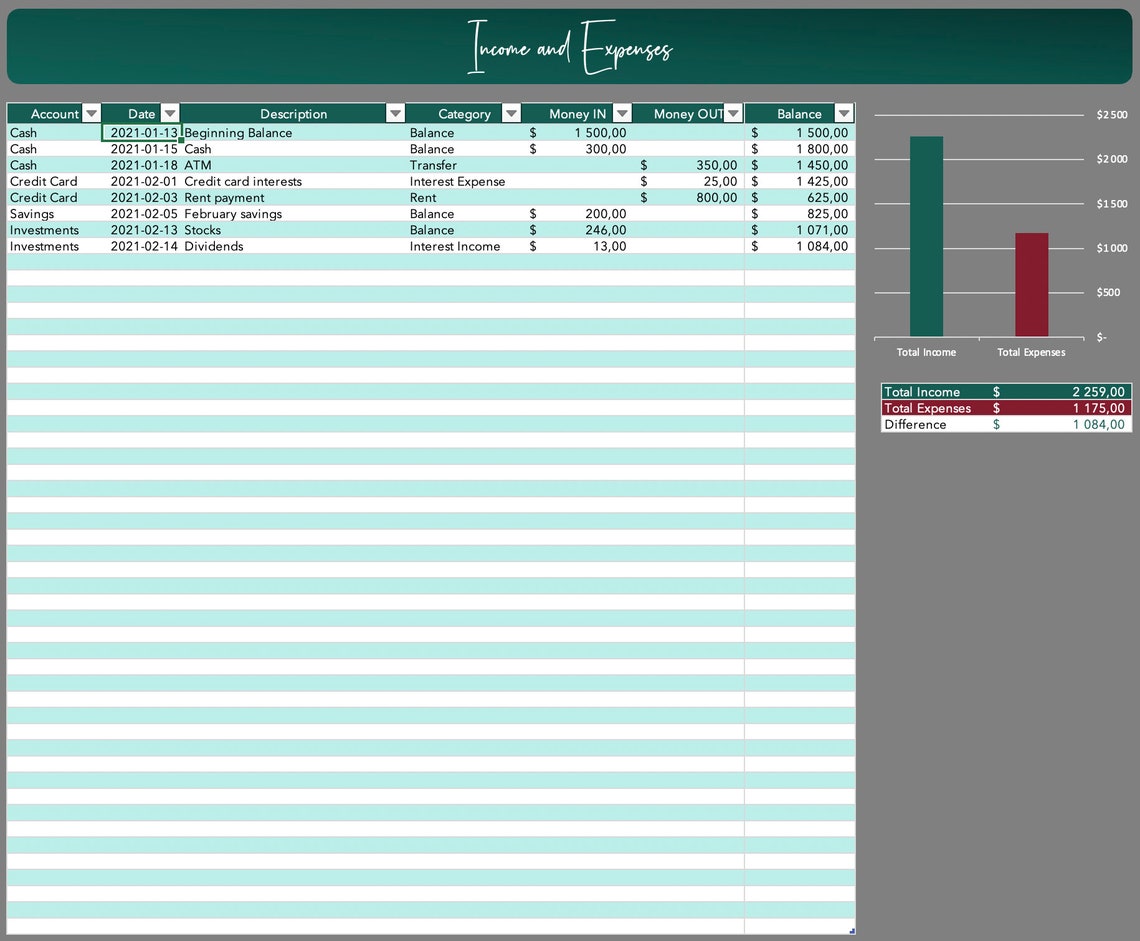Screen dimensions: 1140x941
Task: Select the green Total Income bar
Action: click(926, 235)
